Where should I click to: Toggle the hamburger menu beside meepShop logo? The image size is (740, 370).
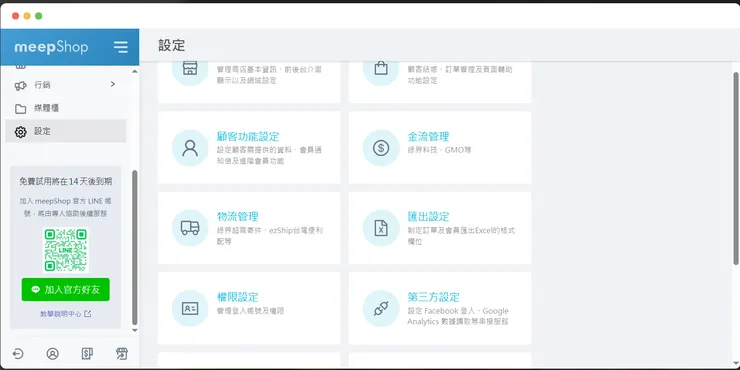pyautogui.click(x=121, y=47)
